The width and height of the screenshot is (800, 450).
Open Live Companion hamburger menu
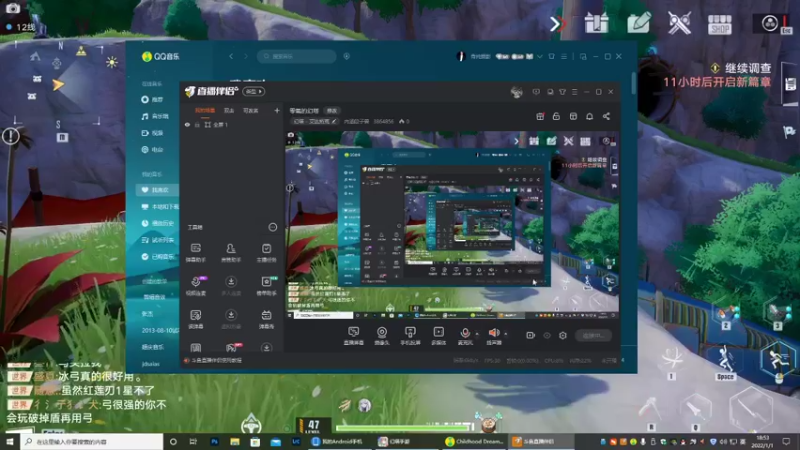(574, 92)
